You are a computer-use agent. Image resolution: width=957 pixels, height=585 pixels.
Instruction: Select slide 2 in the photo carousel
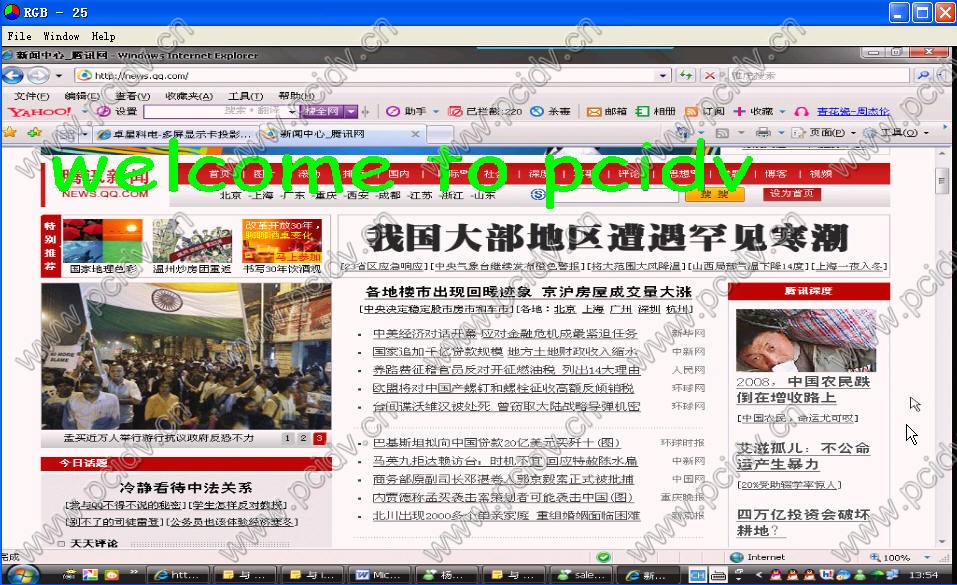(x=303, y=438)
